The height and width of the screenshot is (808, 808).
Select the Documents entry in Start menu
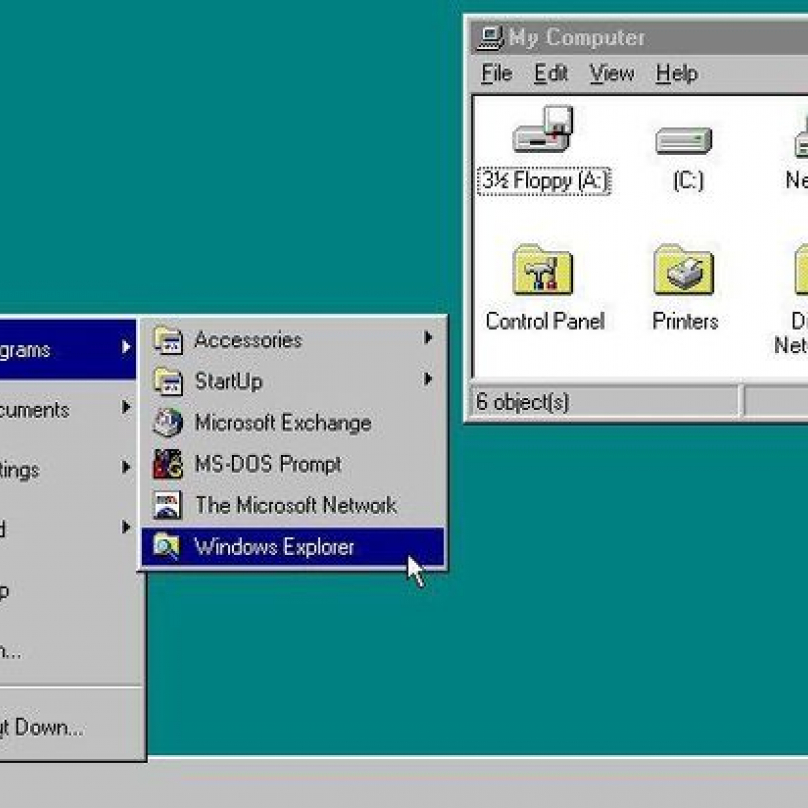[x=68, y=410]
